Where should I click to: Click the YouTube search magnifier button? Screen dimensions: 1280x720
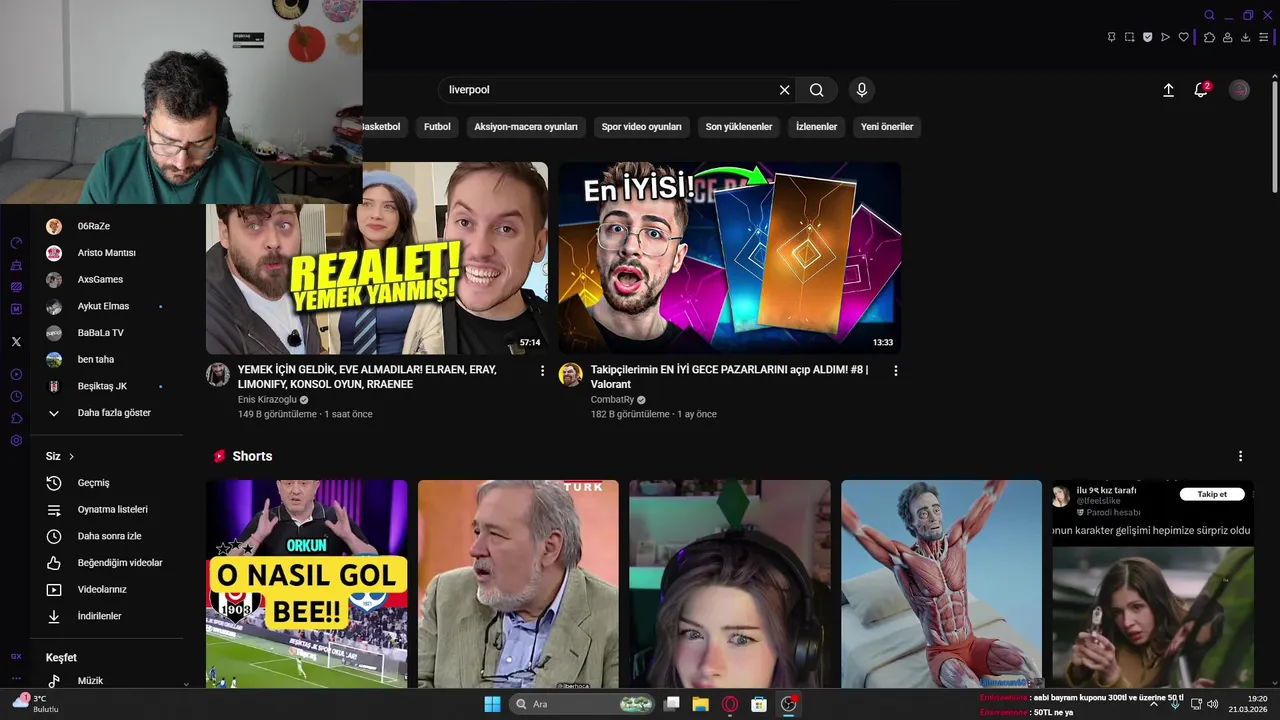click(816, 90)
